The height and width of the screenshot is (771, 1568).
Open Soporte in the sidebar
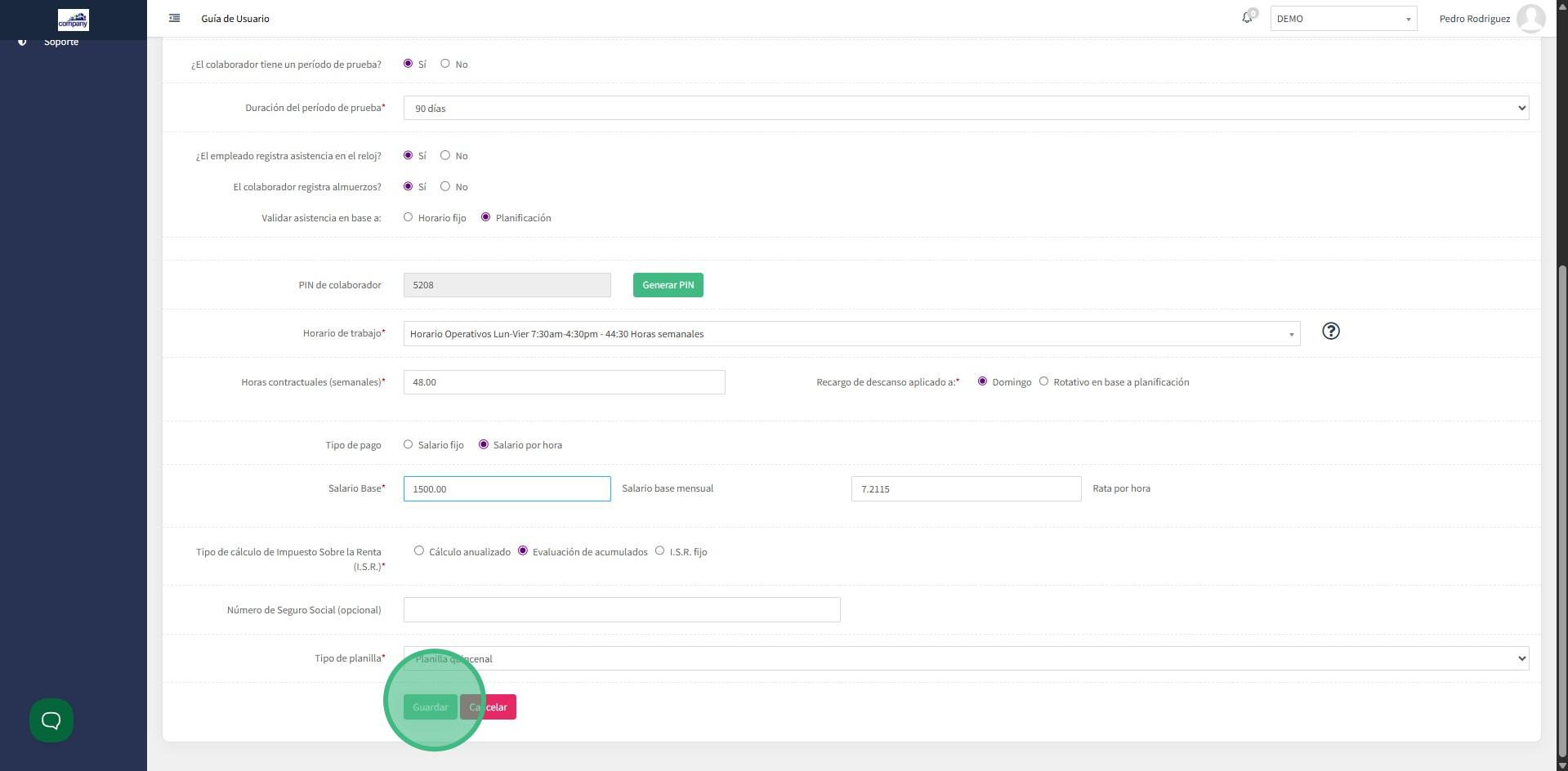point(61,42)
